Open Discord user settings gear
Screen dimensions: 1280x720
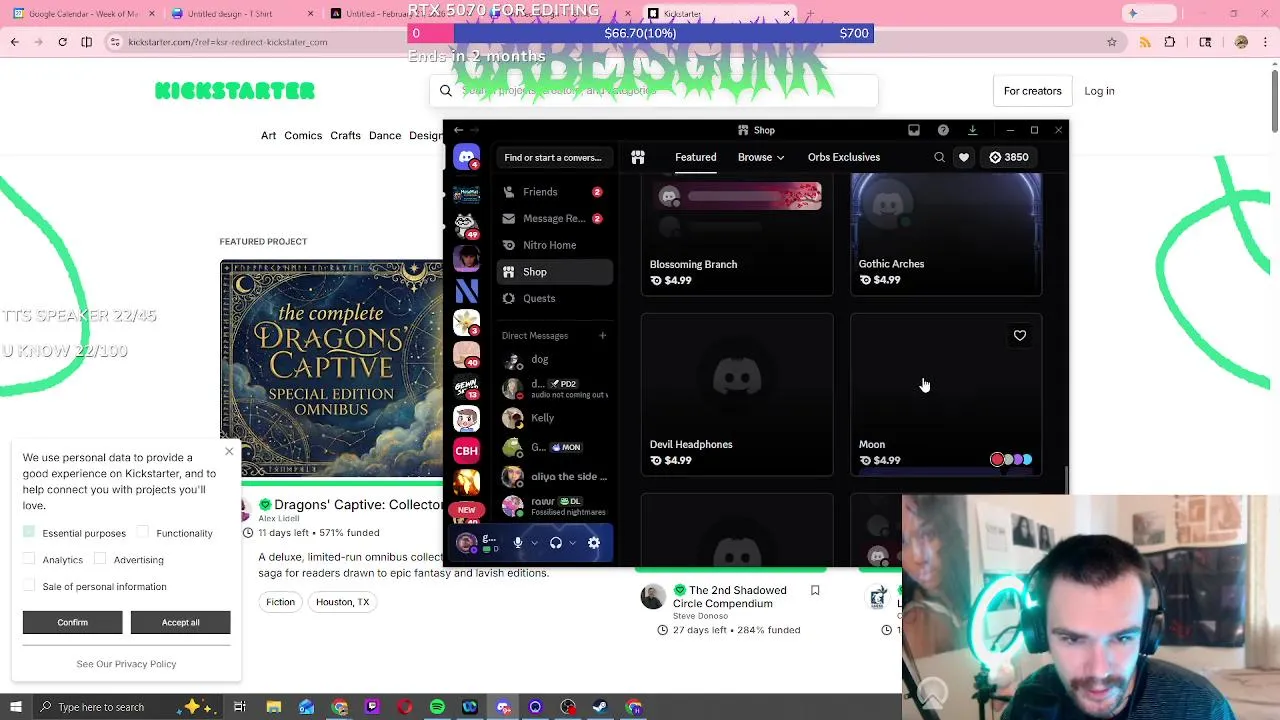point(594,543)
